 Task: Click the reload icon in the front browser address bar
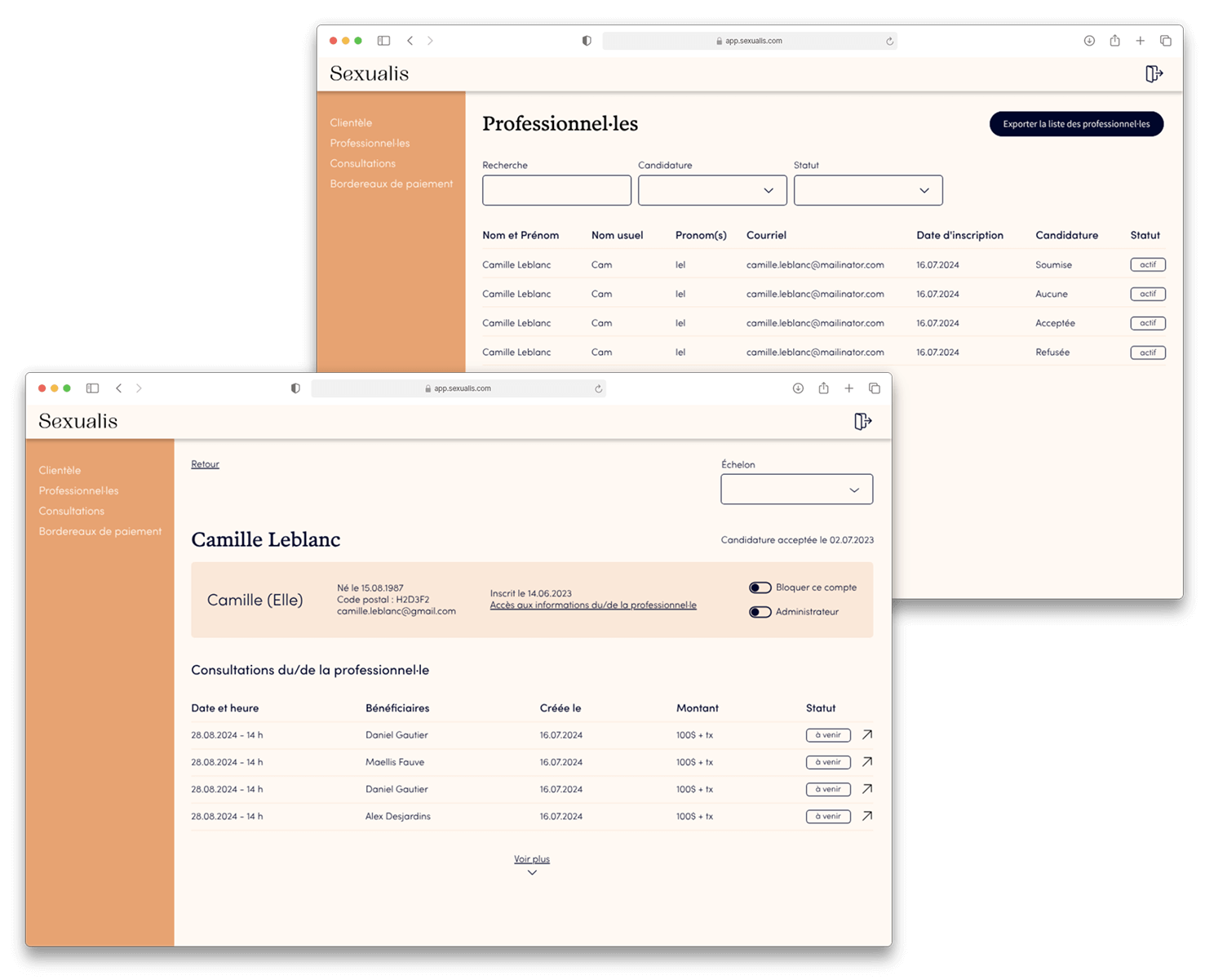[x=598, y=389]
